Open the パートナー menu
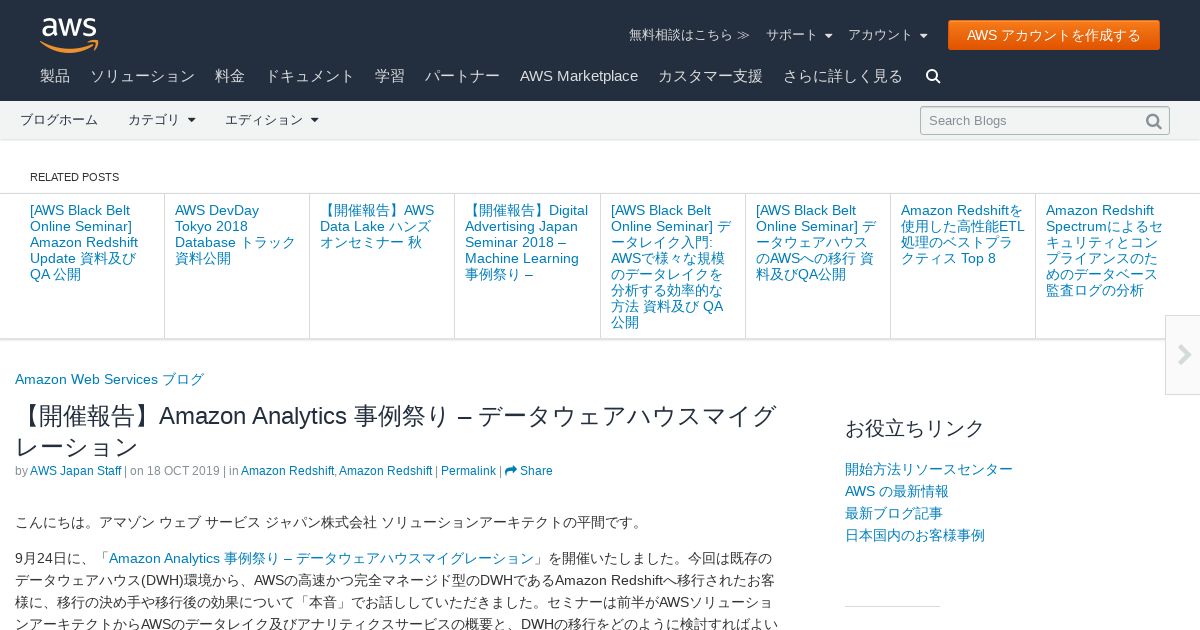Screen dimensions: 1200x630 point(462,76)
